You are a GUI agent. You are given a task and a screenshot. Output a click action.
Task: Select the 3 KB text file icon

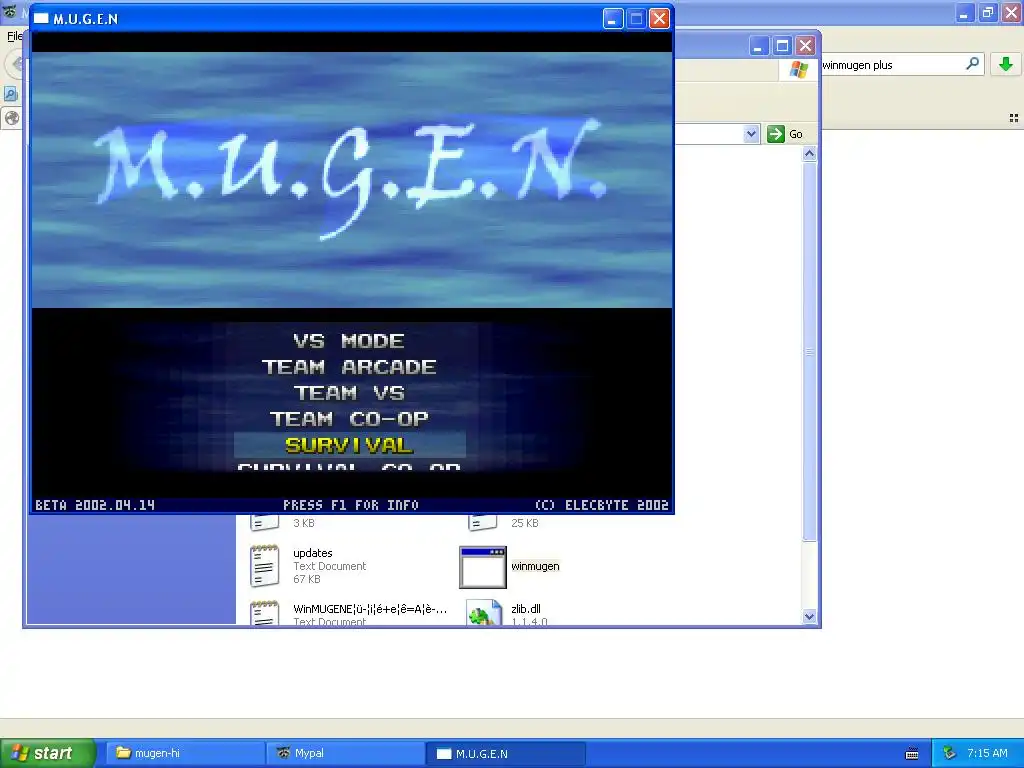coord(264,522)
